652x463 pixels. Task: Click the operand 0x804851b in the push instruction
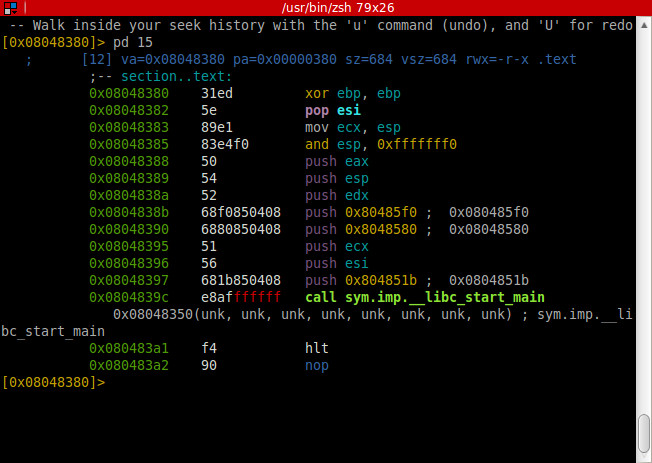click(x=380, y=281)
